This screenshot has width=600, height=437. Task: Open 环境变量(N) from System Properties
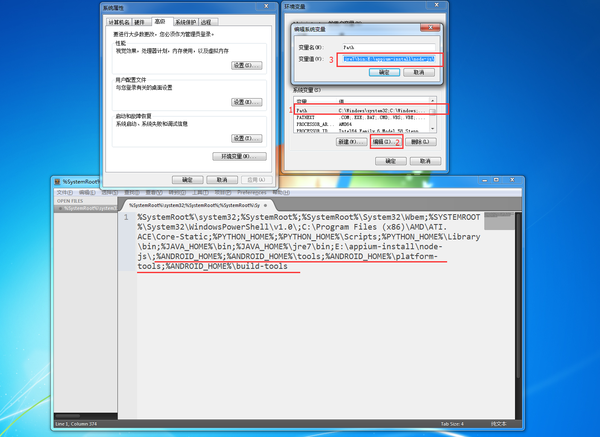click(x=240, y=156)
